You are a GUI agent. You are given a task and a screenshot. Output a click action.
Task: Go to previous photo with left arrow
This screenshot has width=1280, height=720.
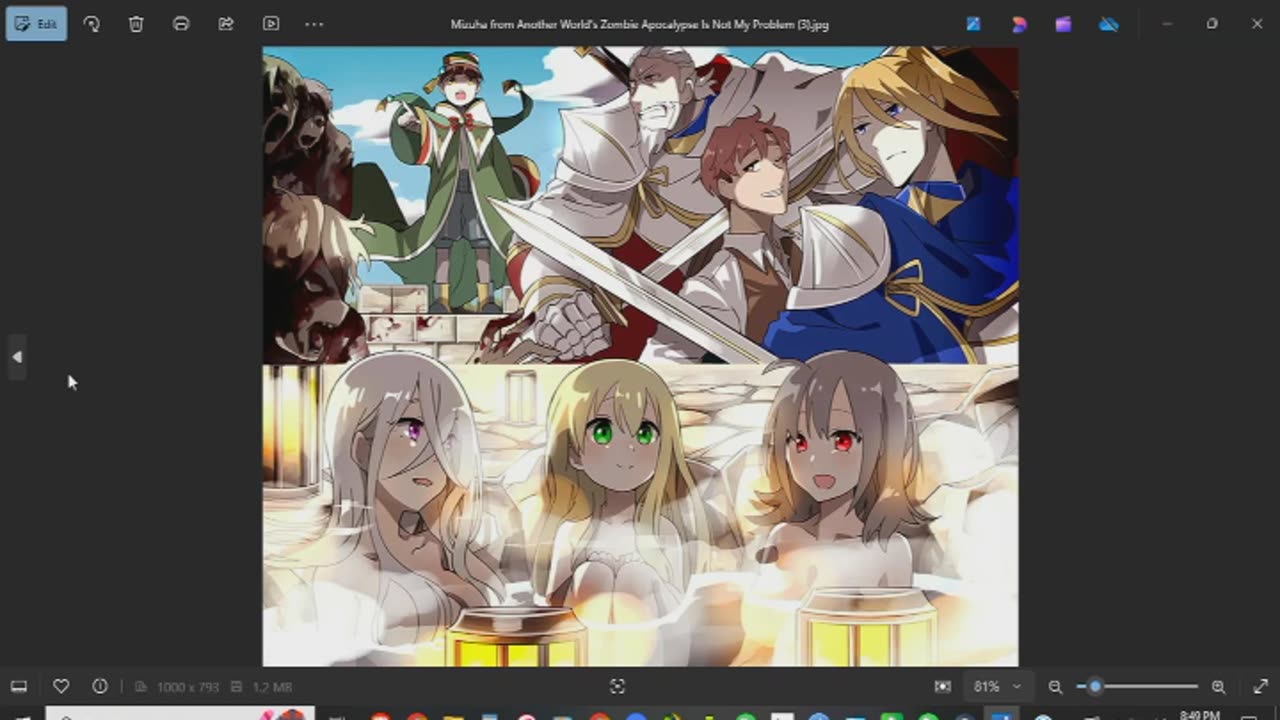point(17,357)
